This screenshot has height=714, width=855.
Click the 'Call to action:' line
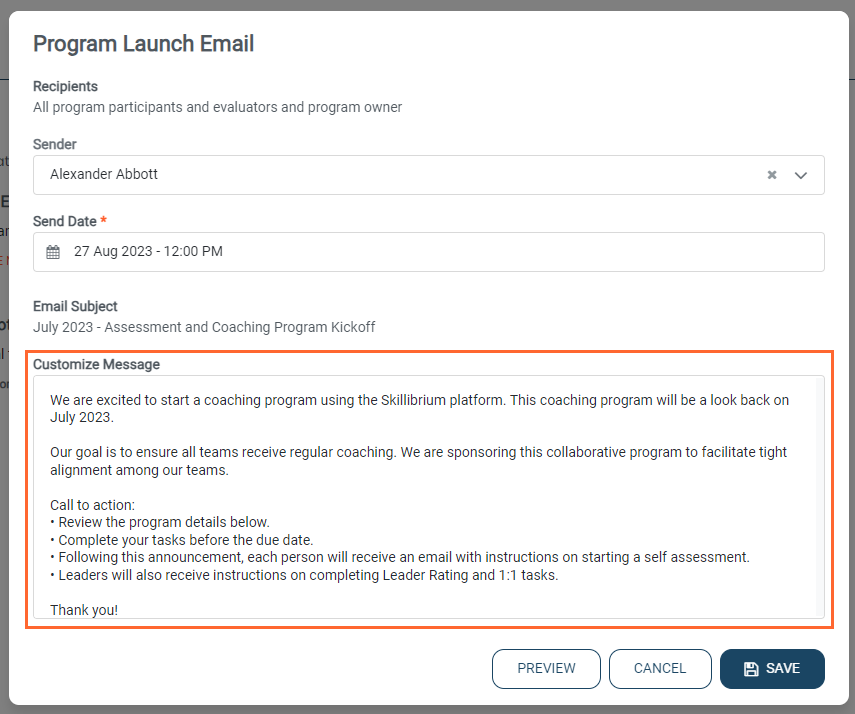92,505
